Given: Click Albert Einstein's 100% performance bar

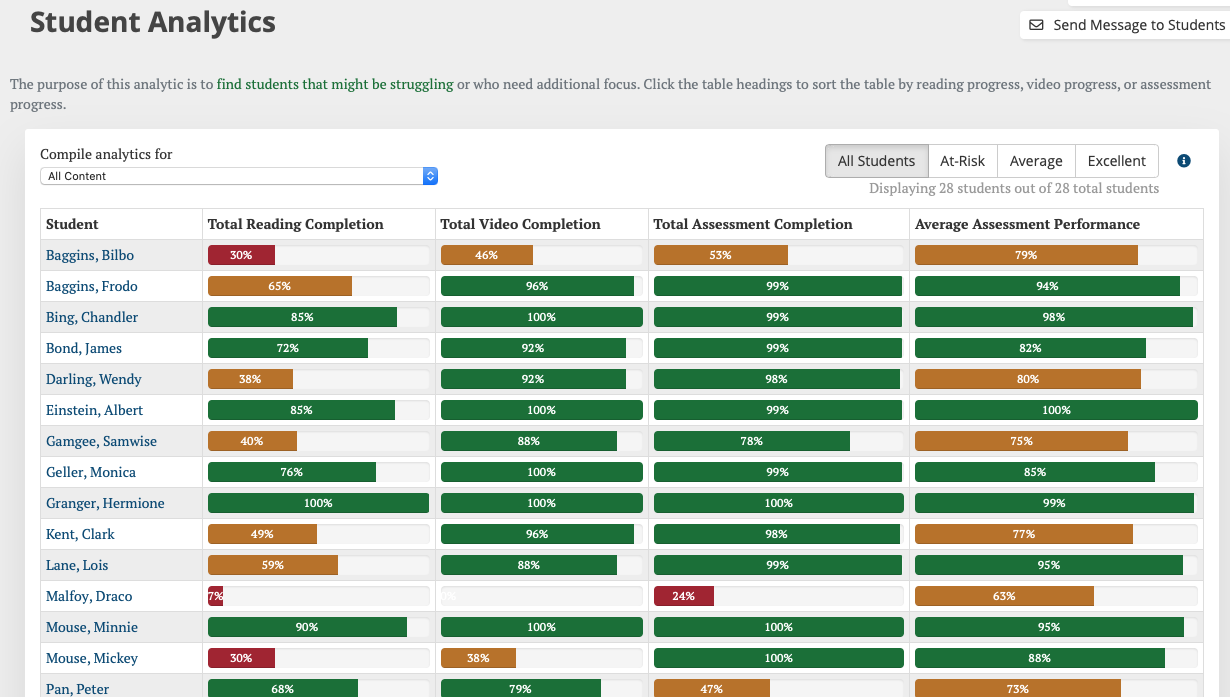Looking at the screenshot, I should point(1056,410).
